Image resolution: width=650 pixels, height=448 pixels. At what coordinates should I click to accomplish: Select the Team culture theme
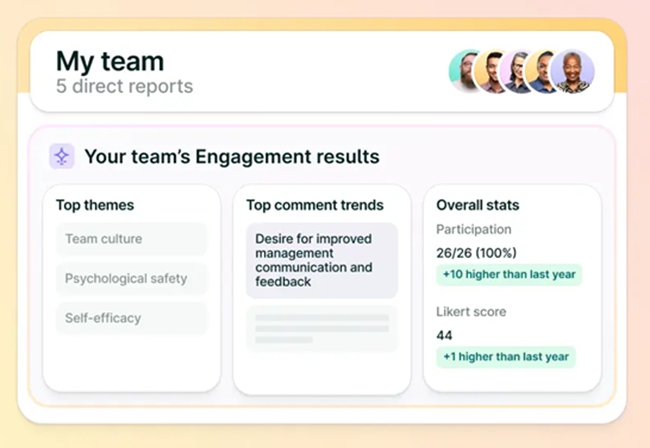(131, 239)
